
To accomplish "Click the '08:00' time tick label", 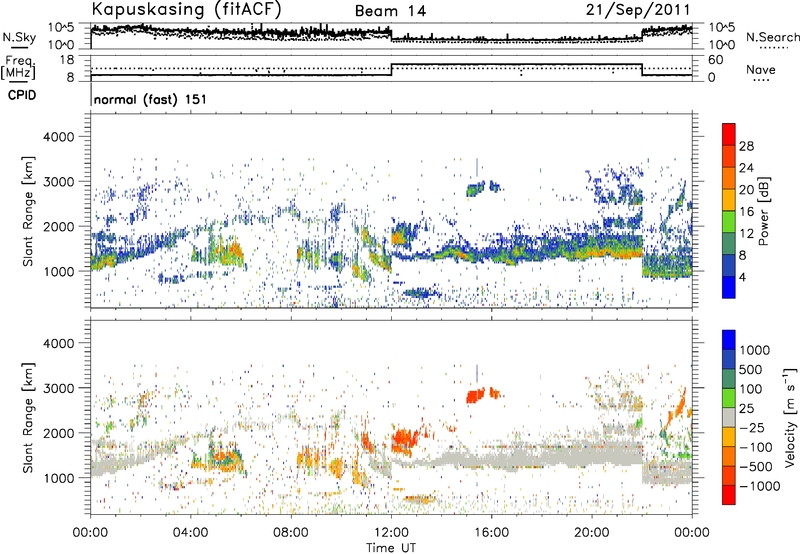I will (291, 533).
